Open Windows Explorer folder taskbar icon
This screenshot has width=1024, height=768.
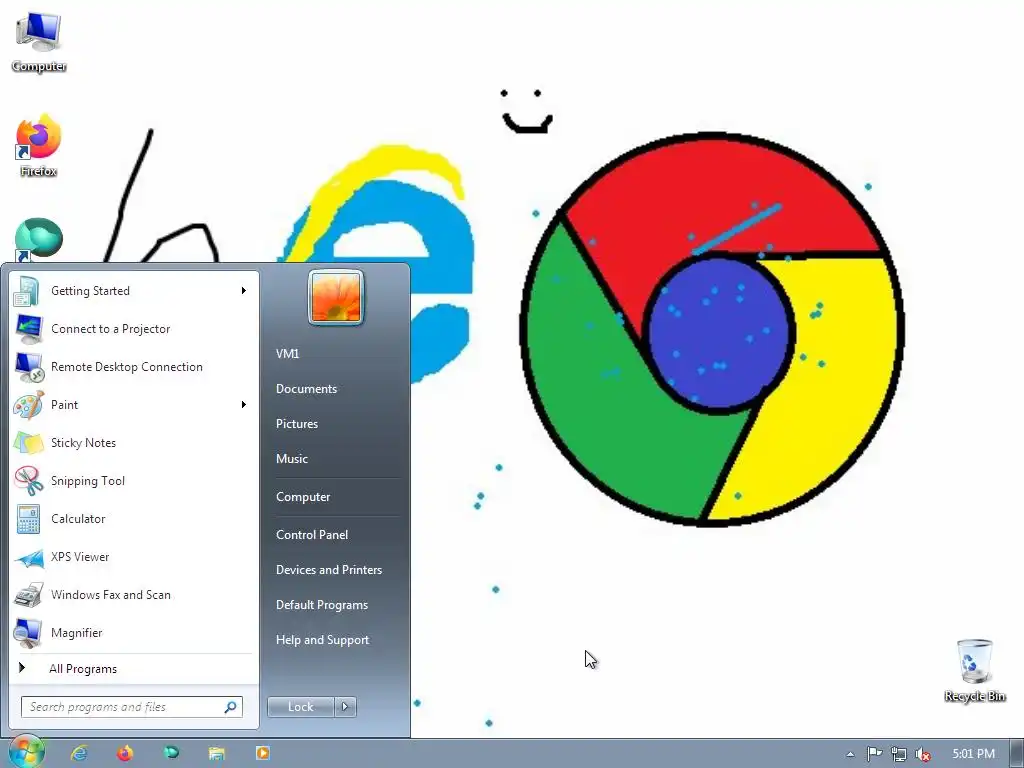point(217,753)
